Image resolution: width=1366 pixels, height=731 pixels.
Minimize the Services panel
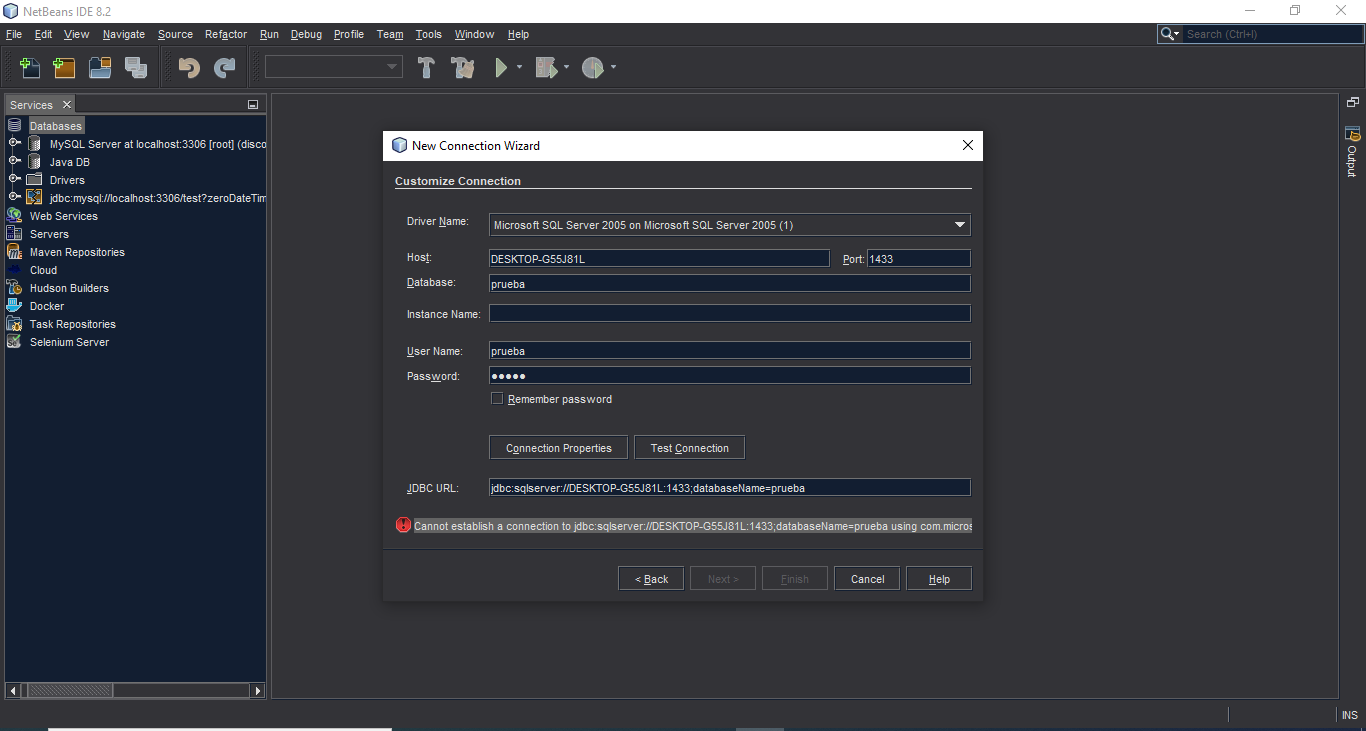point(253,105)
